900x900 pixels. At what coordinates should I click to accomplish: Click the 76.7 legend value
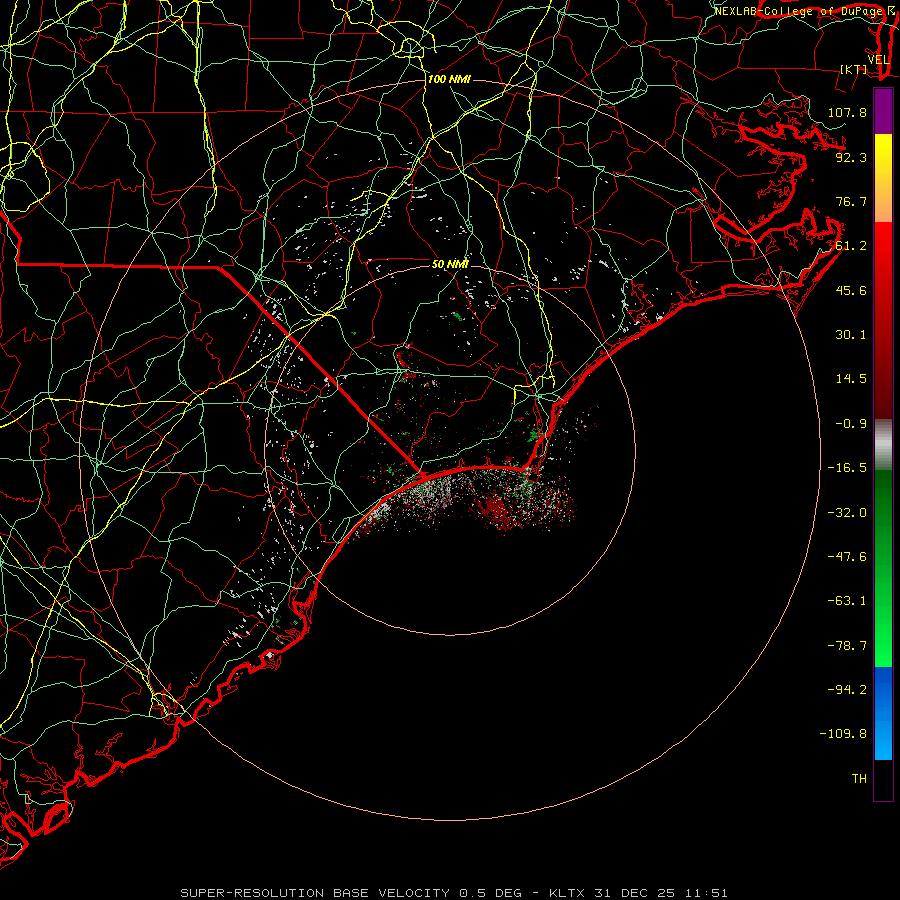[x=851, y=201]
